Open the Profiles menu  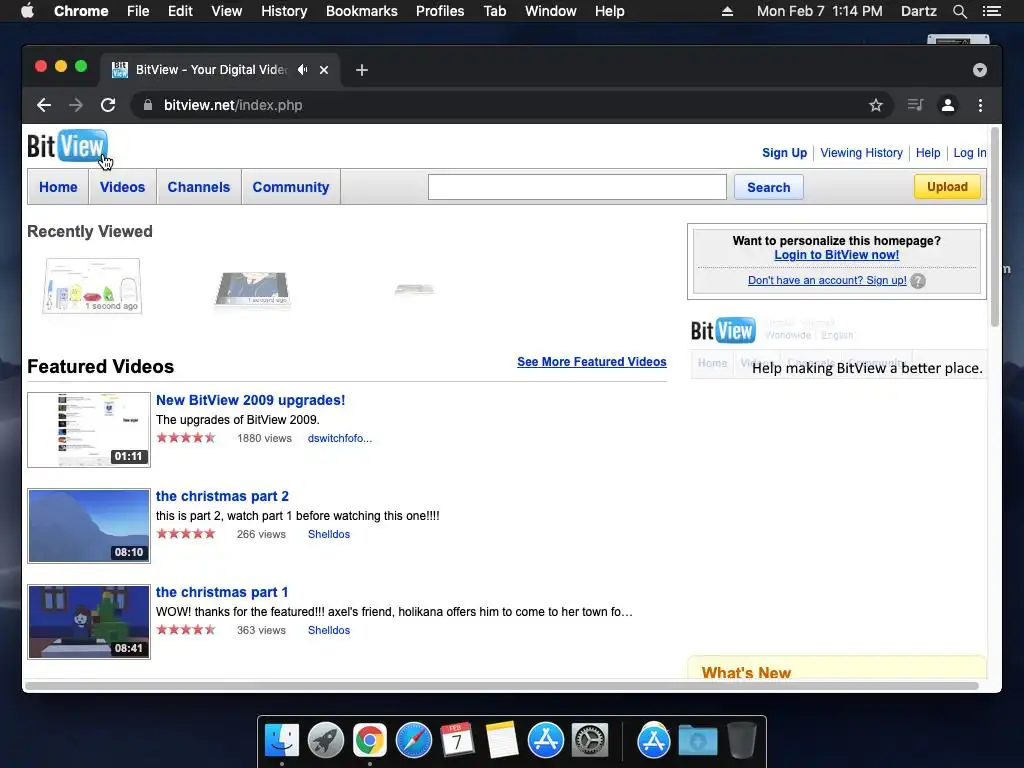(440, 11)
